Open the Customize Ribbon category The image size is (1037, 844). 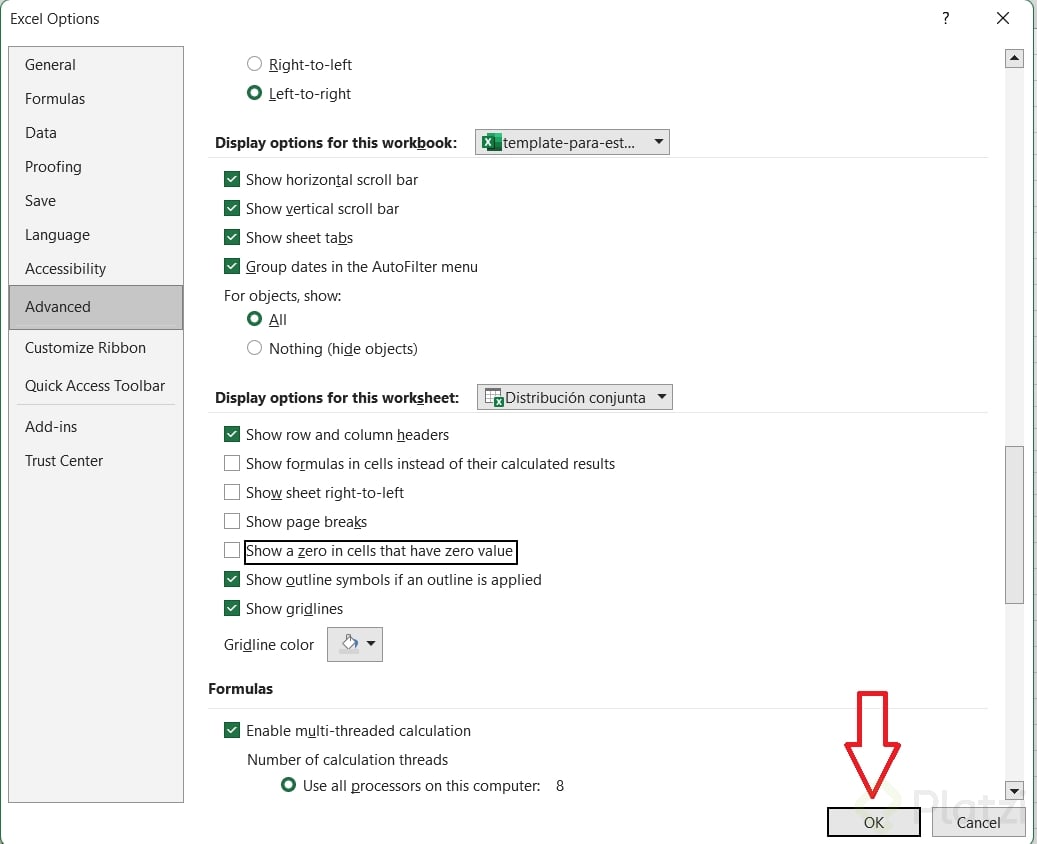(85, 348)
